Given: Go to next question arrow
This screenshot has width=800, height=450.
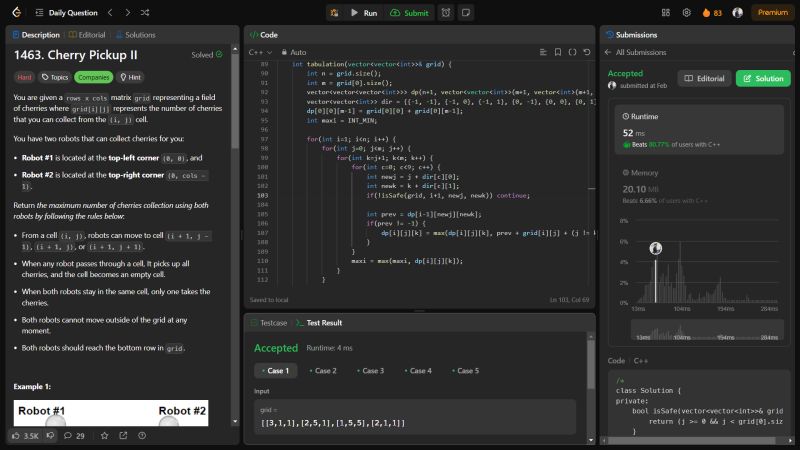Looking at the screenshot, I should point(128,12).
